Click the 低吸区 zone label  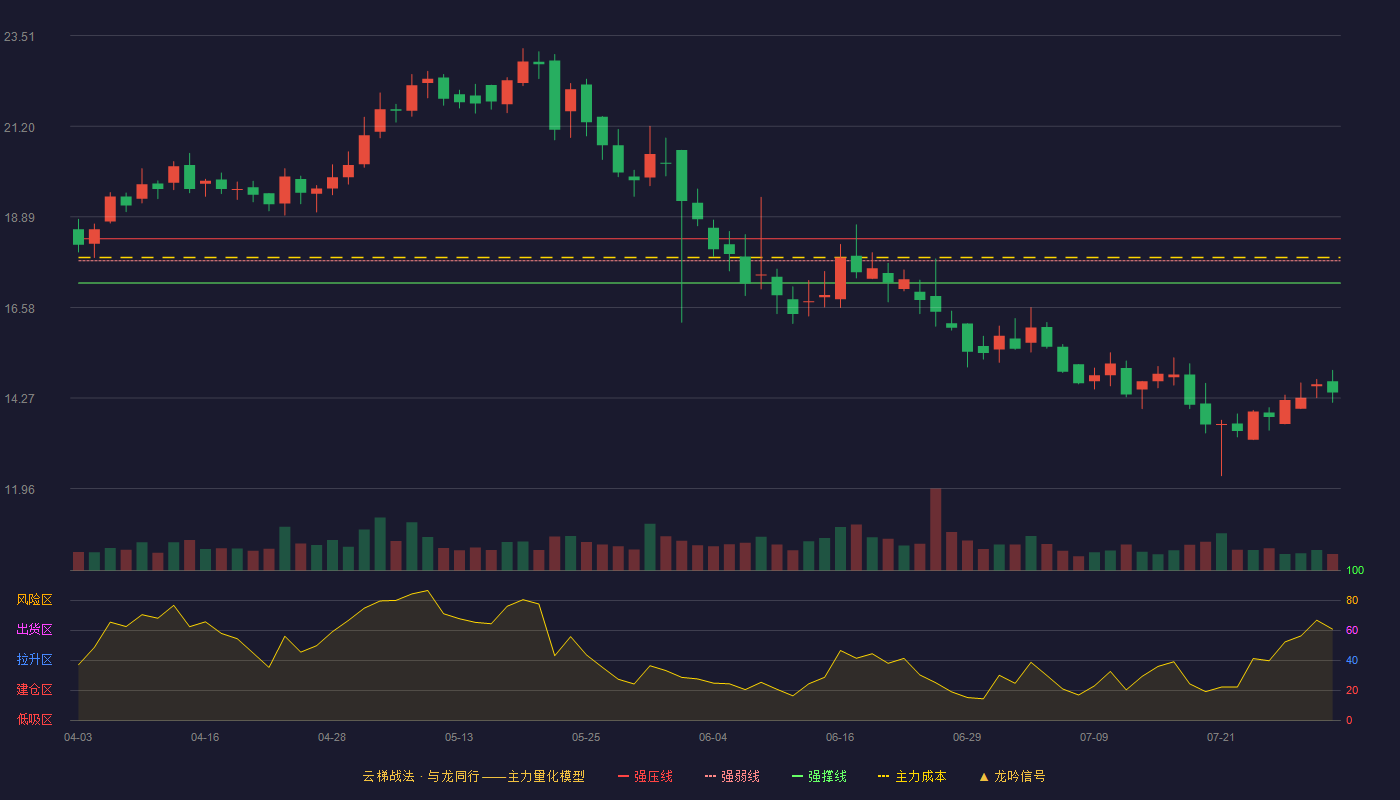pos(34,719)
